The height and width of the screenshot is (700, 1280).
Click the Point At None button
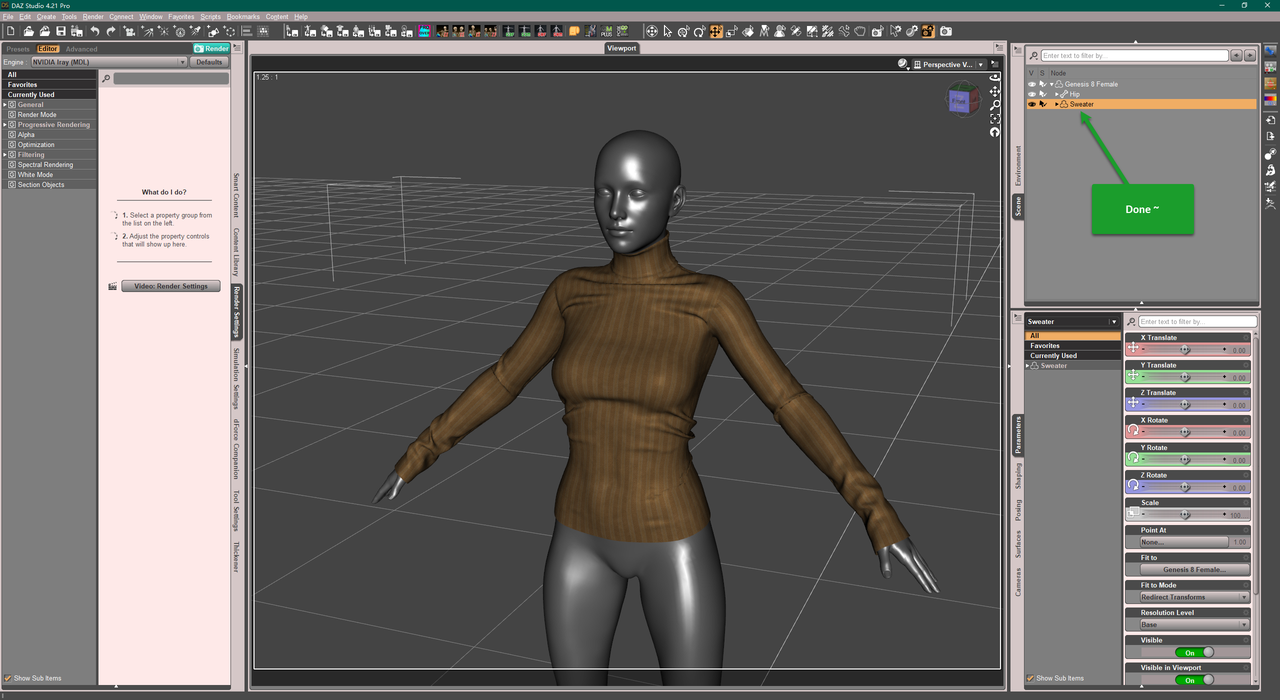[x=1184, y=542]
